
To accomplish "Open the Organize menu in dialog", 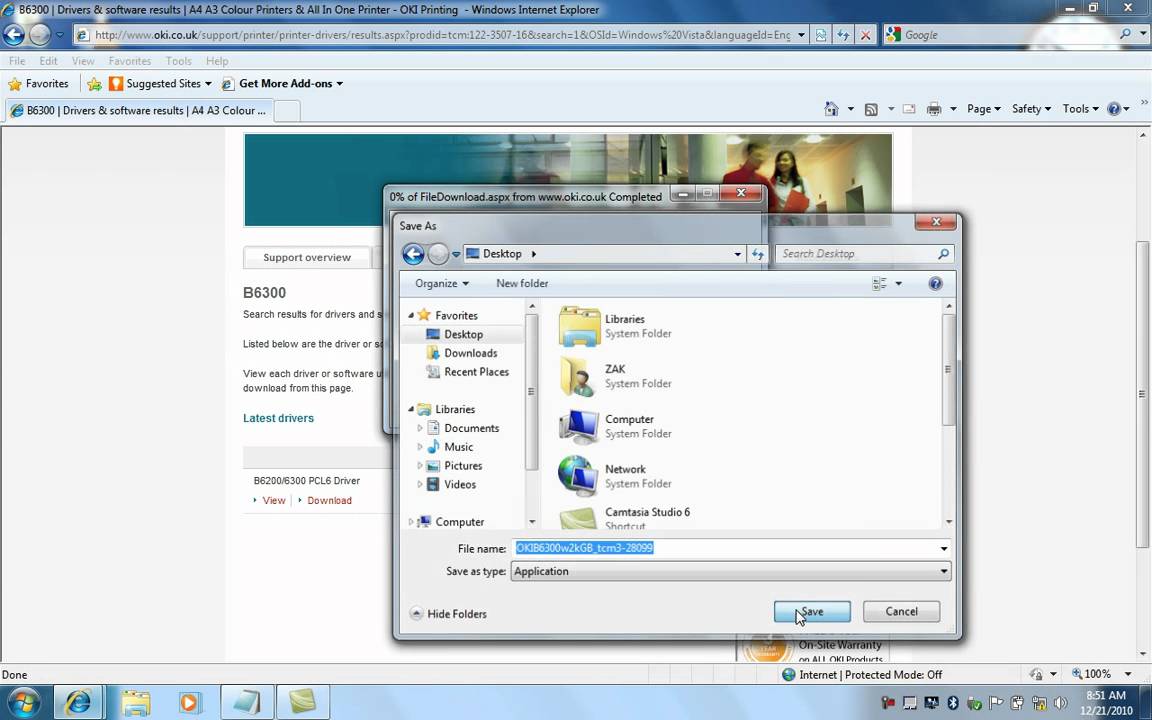I will coord(442,284).
